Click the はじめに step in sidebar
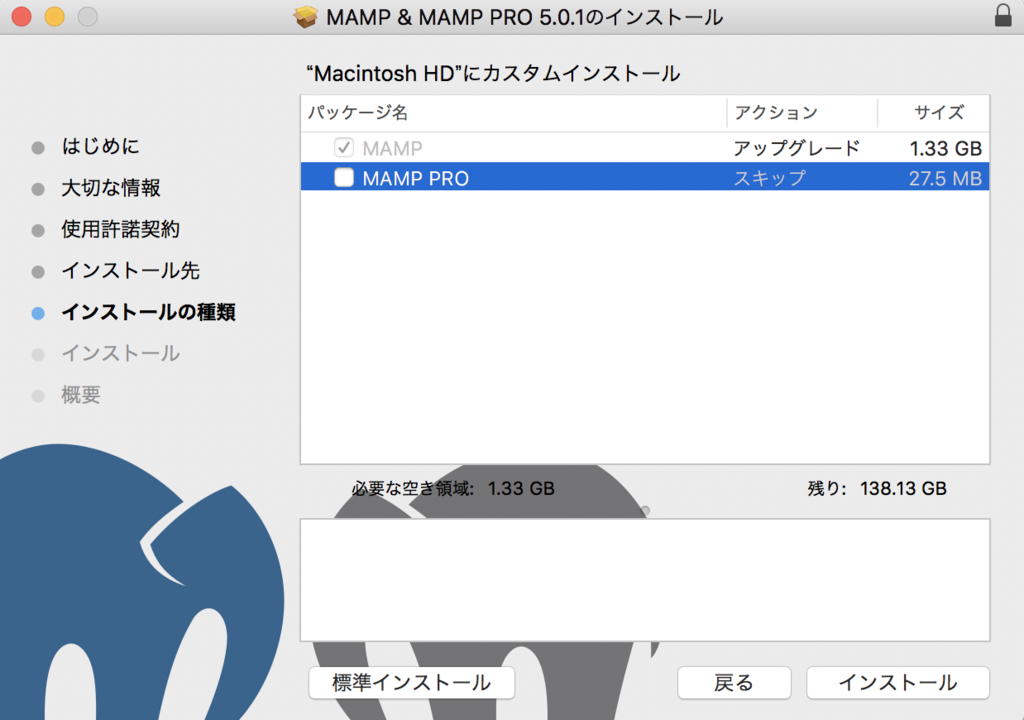The height and width of the screenshot is (720, 1024). click(x=101, y=146)
